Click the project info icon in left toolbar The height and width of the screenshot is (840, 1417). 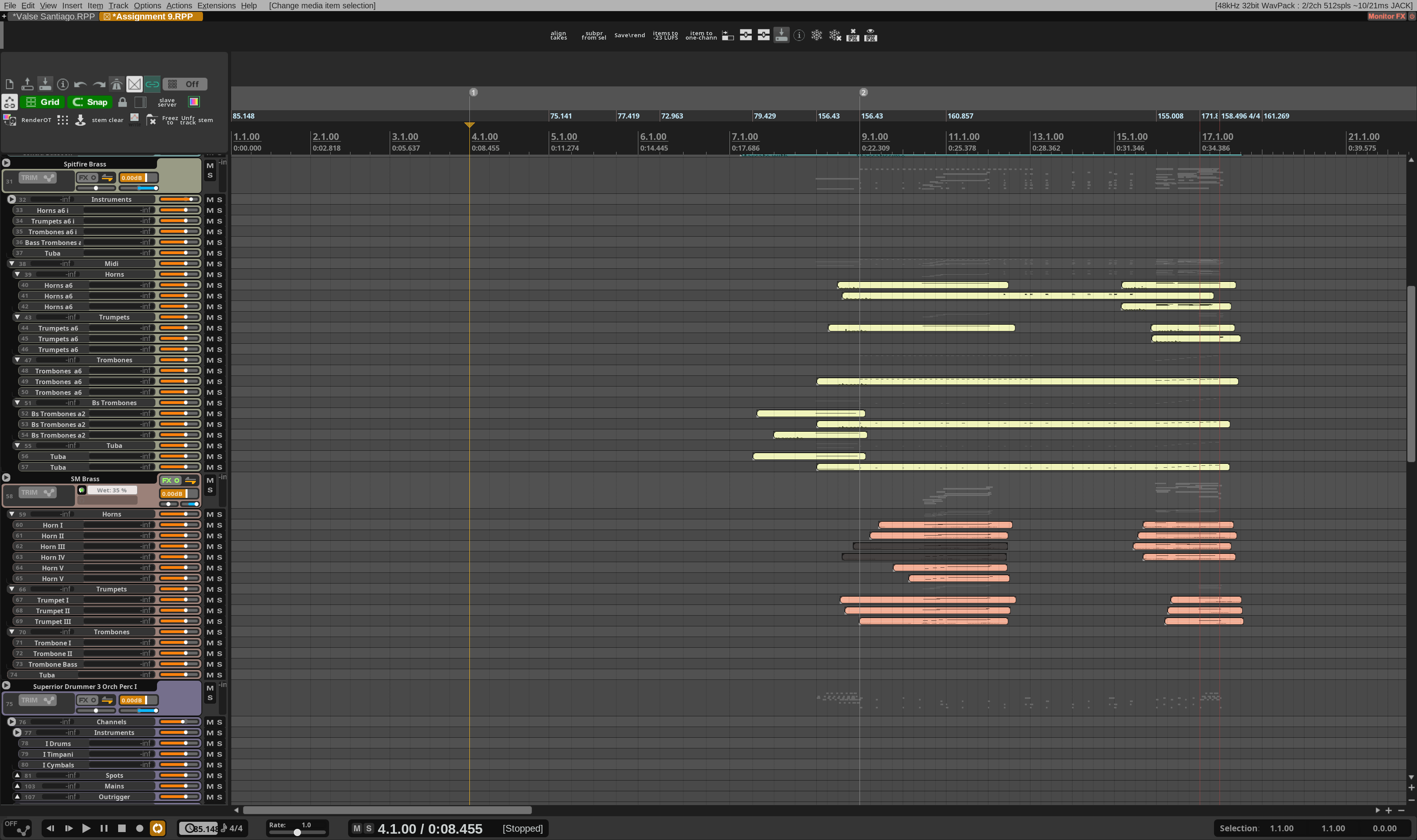[x=63, y=84]
